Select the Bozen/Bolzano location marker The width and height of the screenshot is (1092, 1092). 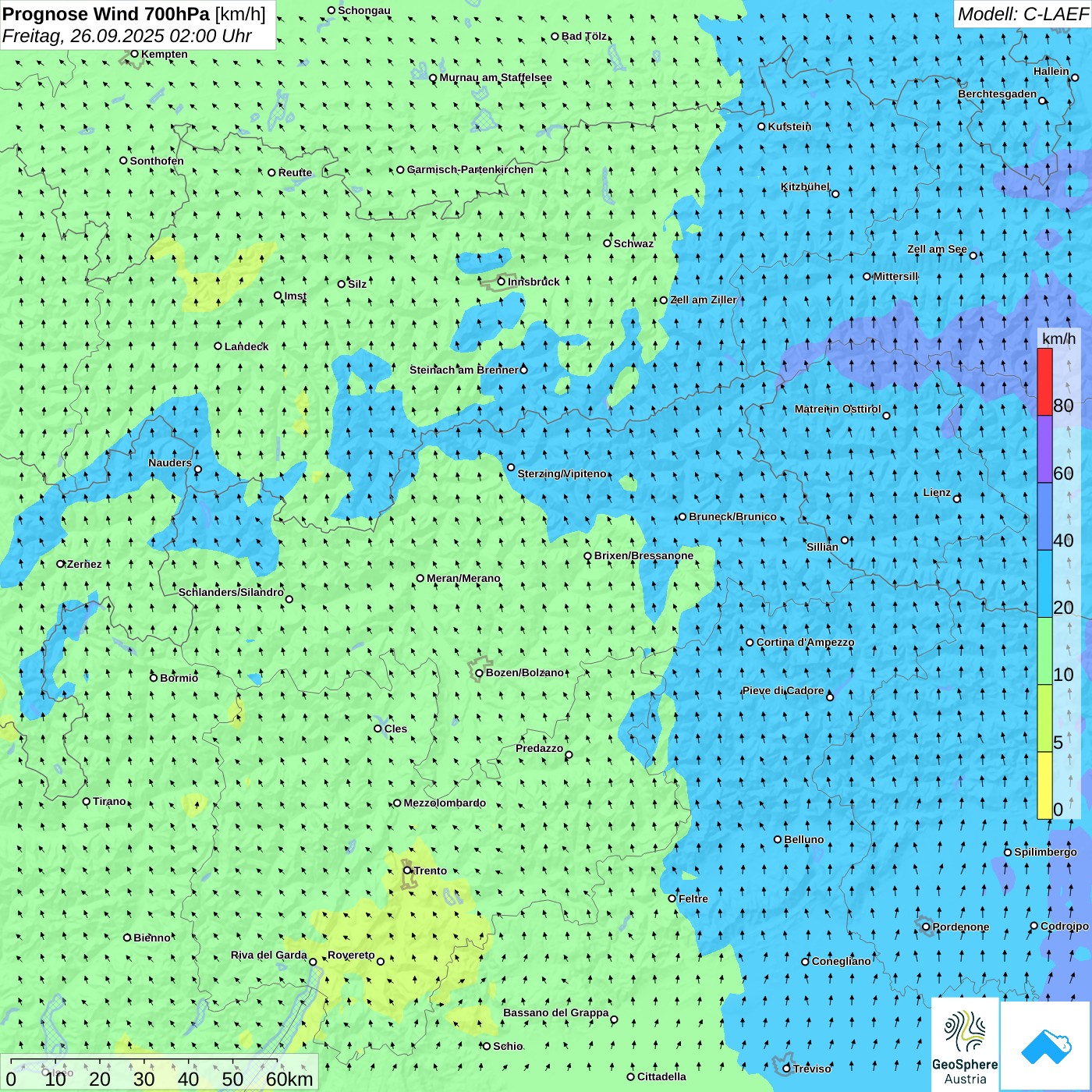coord(479,673)
